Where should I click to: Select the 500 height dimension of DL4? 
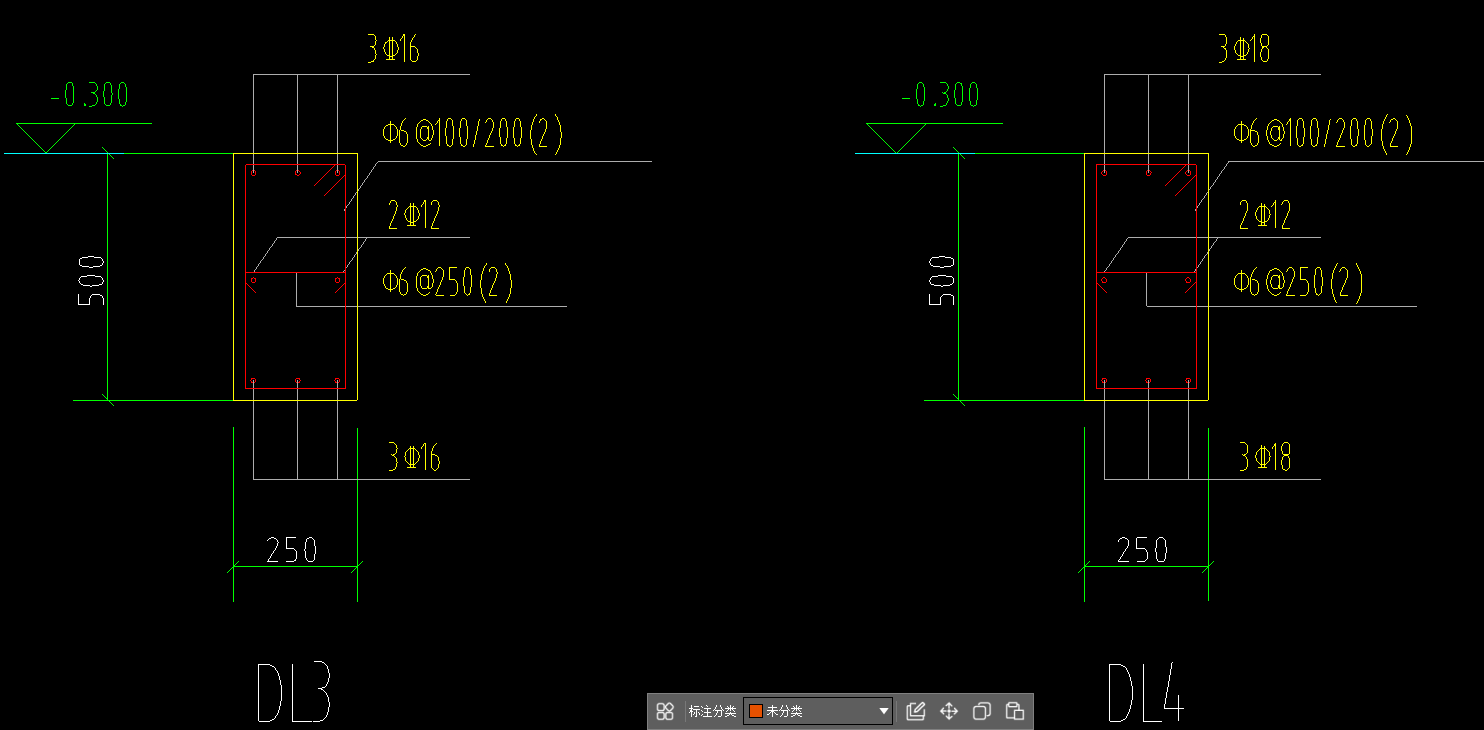(x=942, y=280)
